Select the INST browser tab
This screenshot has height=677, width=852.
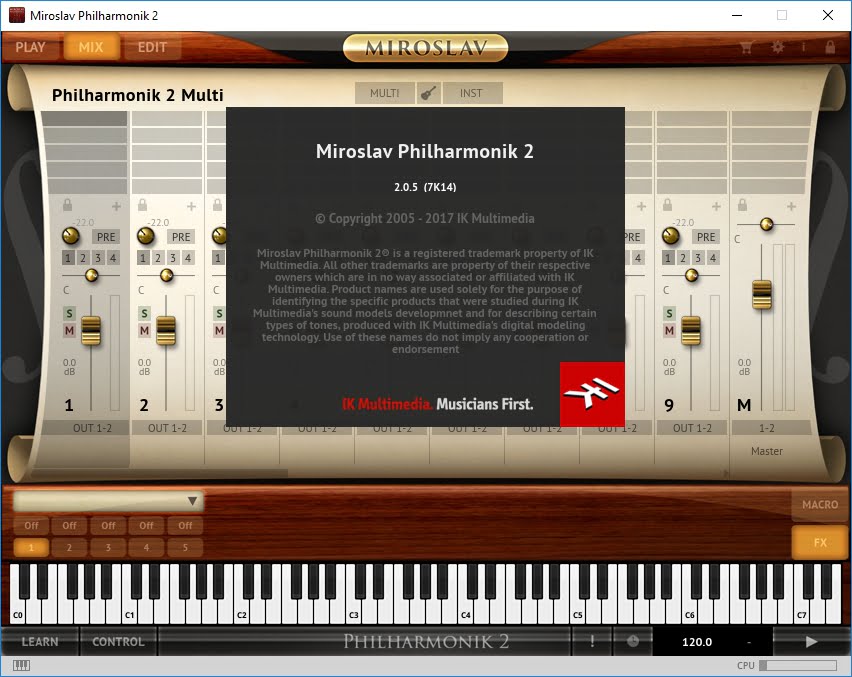[472, 93]
